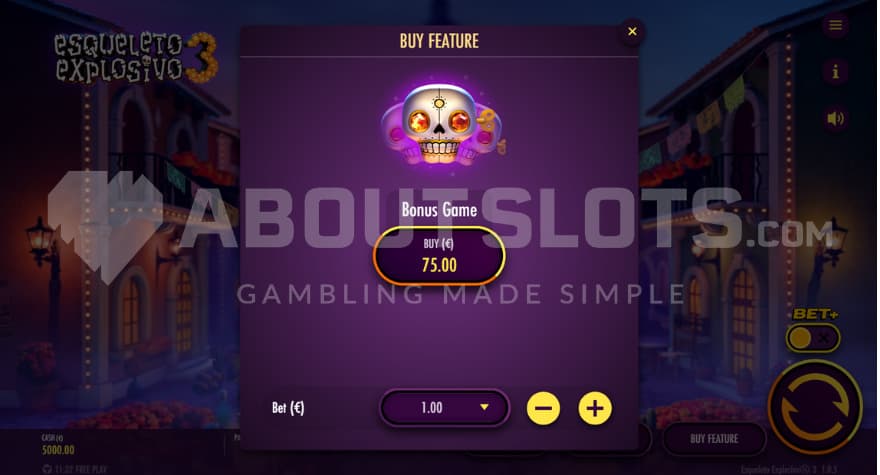Click the dimmed Buy Feature button

coord(714,439)
